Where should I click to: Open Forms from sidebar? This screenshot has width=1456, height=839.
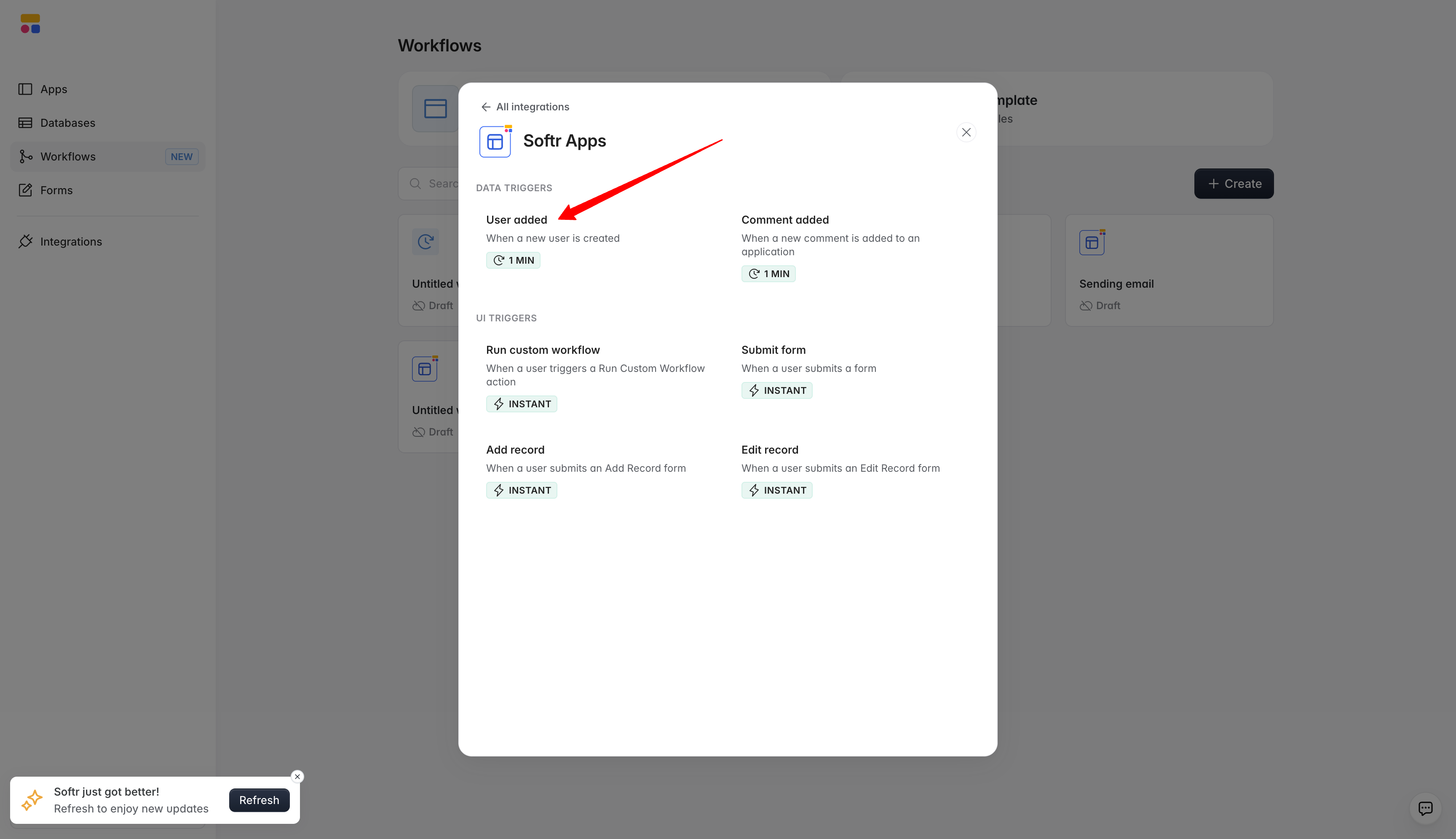tap(56, 190)
